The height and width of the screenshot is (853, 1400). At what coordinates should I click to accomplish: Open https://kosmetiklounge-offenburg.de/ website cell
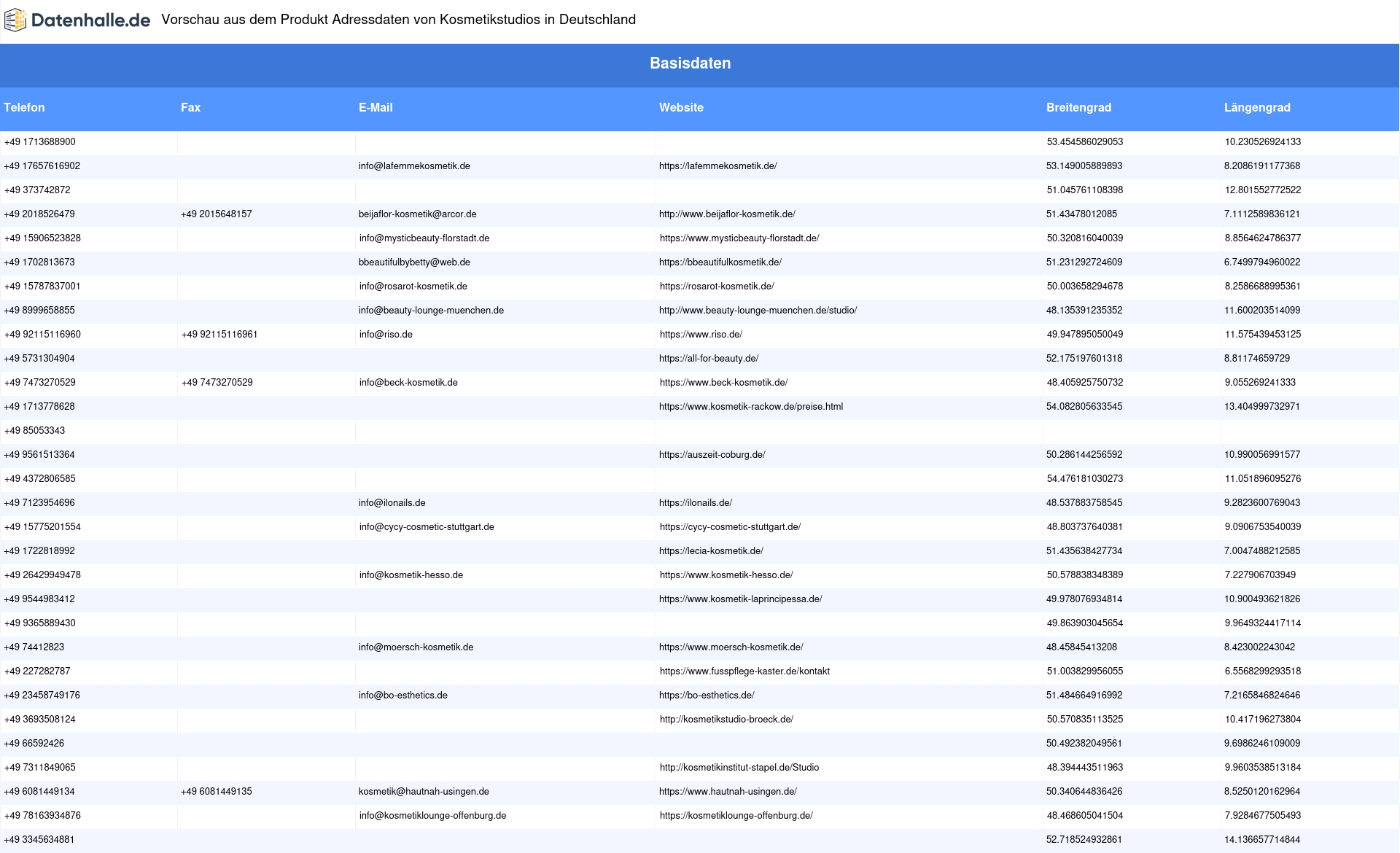[736, 816]
